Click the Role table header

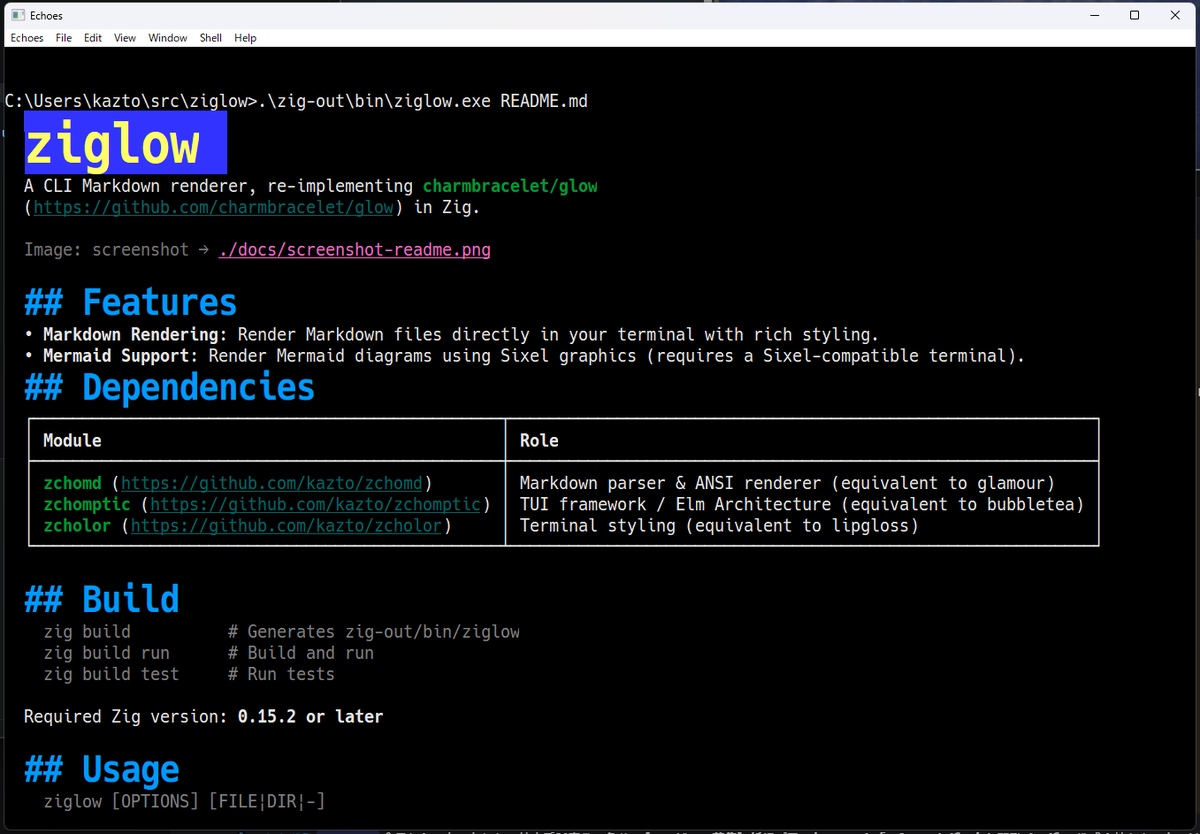pyautogui.click(x=539, y=440)
